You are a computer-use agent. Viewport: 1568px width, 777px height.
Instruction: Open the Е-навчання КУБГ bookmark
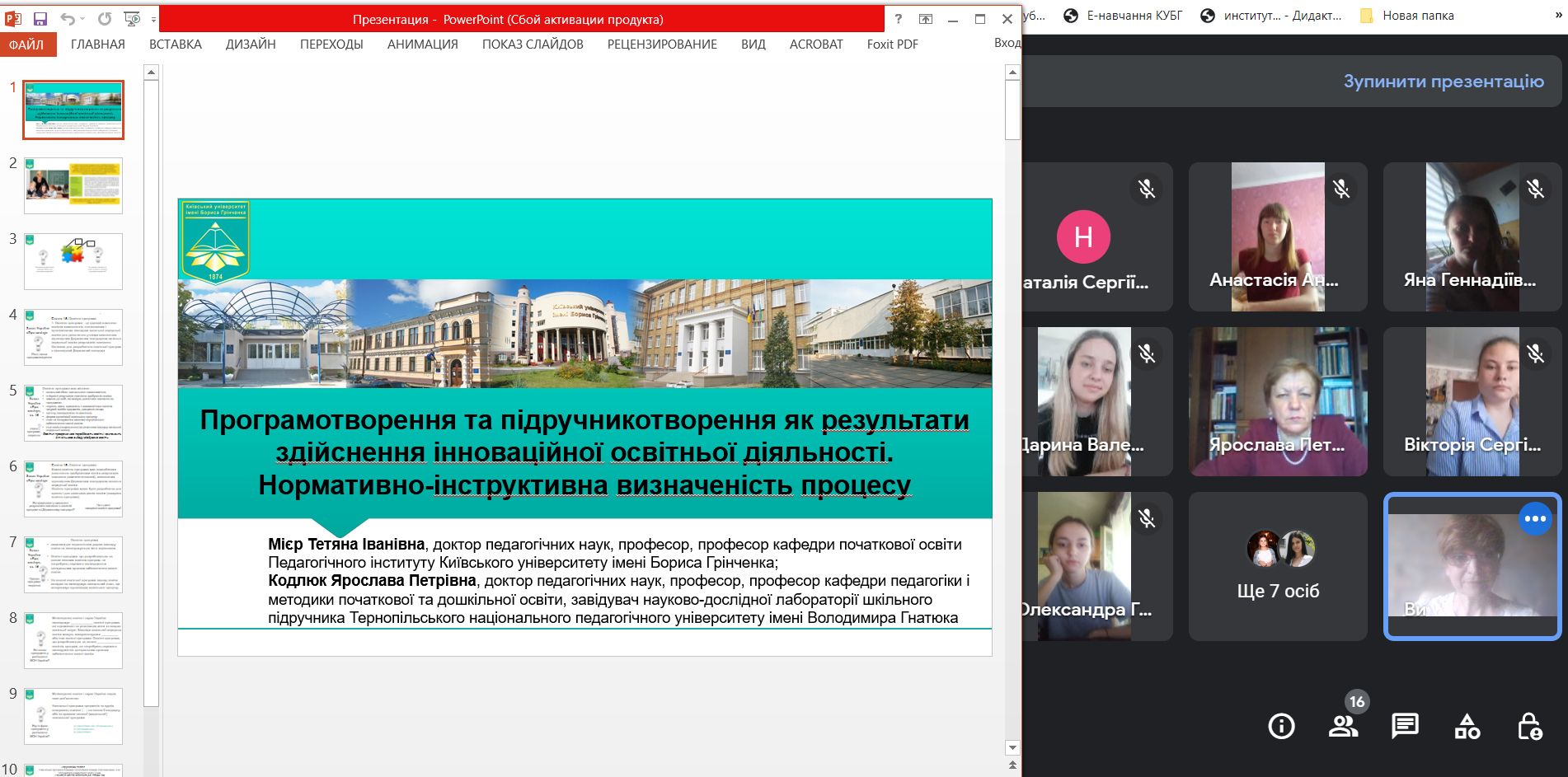click(1124, 16)
